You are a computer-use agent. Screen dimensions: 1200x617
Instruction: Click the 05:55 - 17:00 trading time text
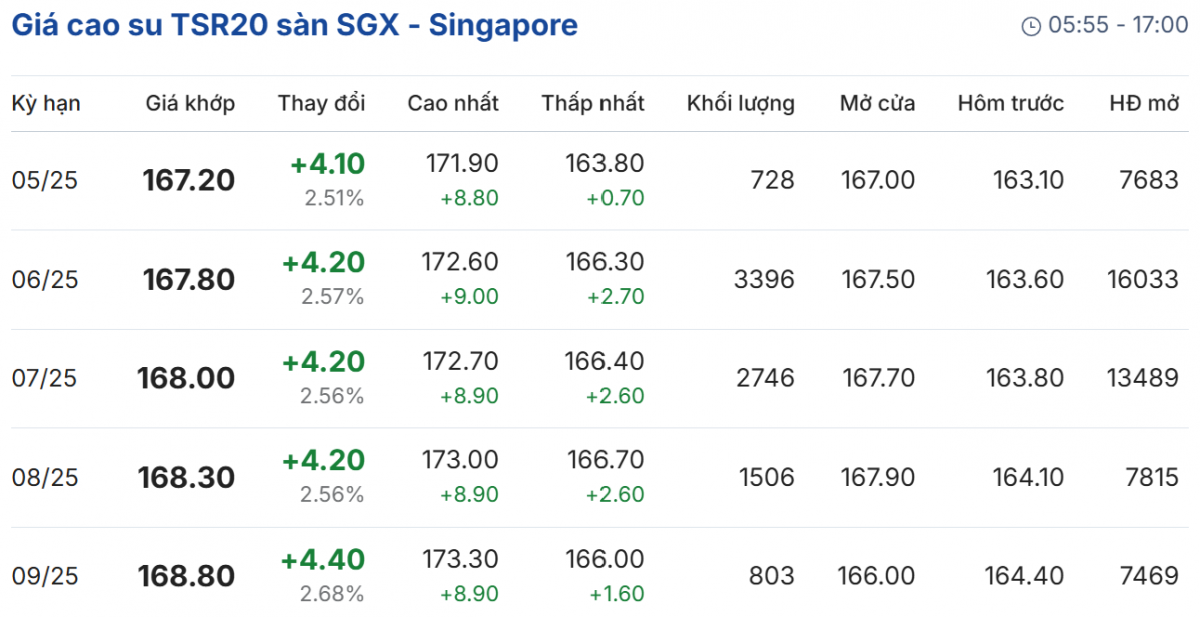point(1118,26)
